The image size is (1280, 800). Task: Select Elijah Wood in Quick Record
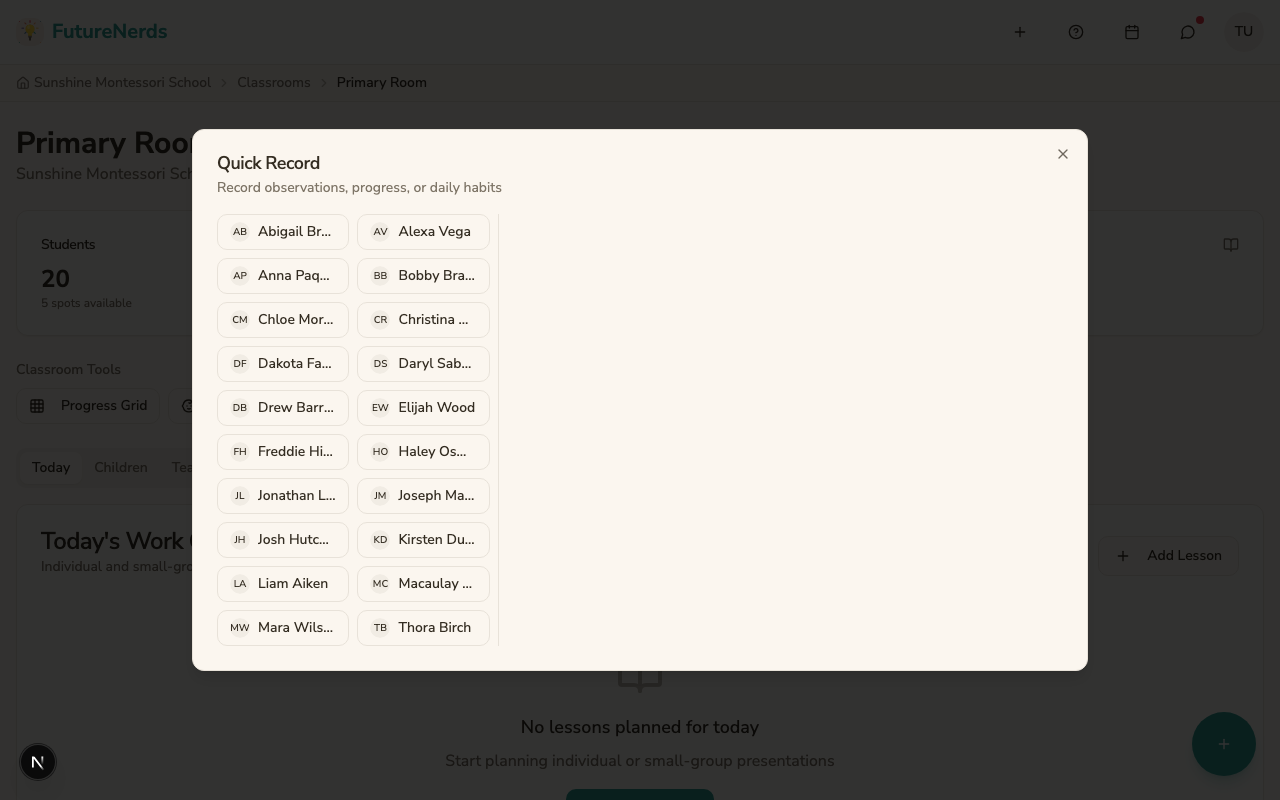(422, 407)
